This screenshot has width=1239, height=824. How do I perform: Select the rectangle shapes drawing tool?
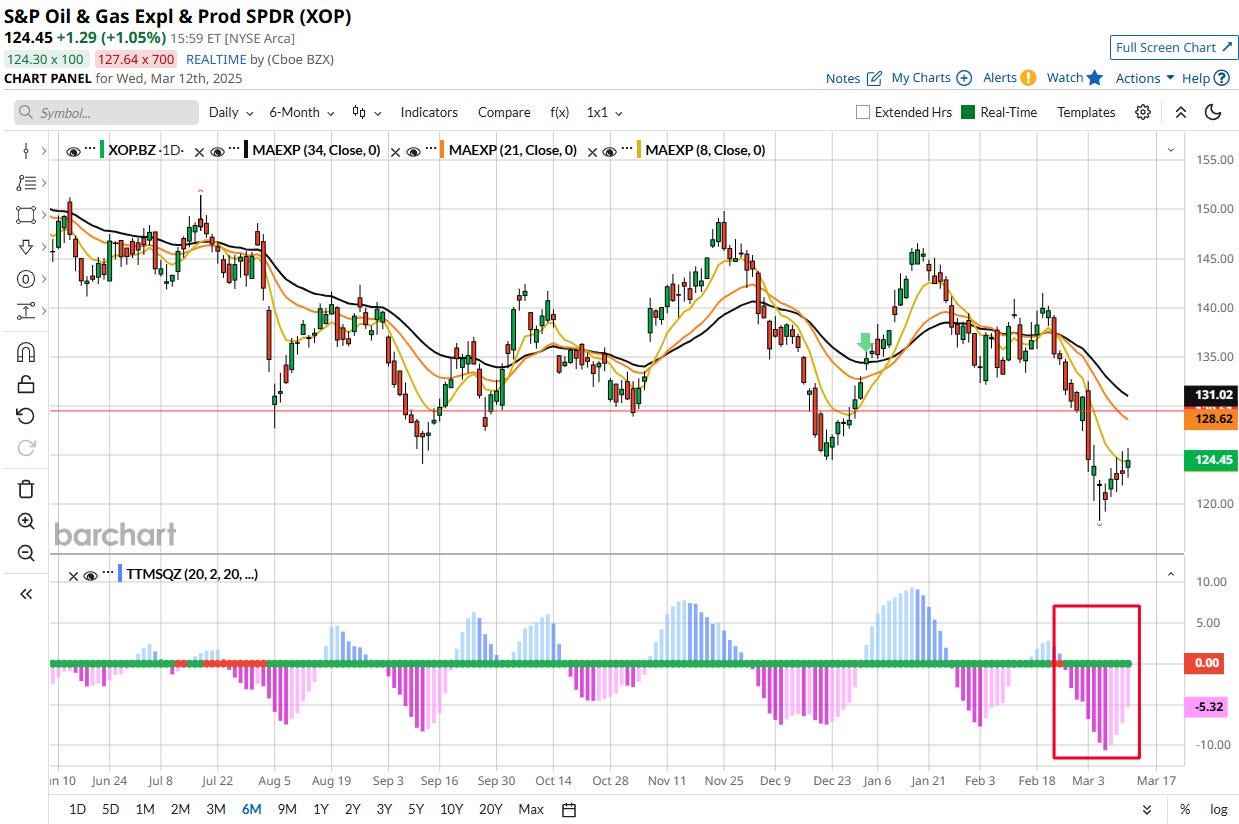pos(26,215)
